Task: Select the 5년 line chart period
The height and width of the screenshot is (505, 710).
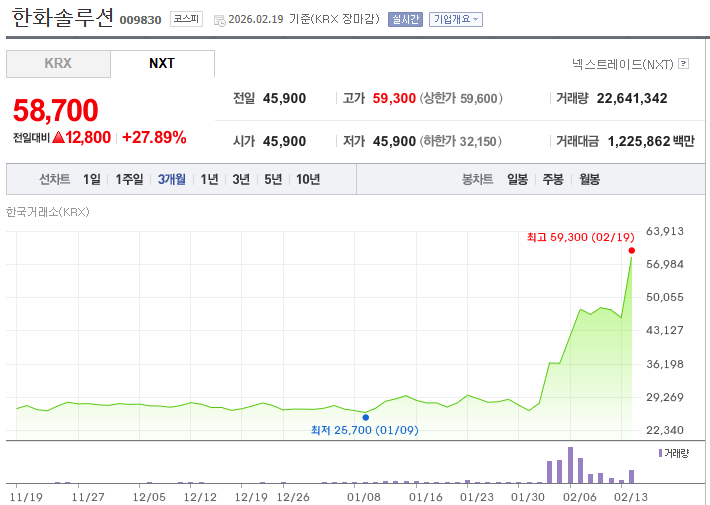Action: pos(273,179)
